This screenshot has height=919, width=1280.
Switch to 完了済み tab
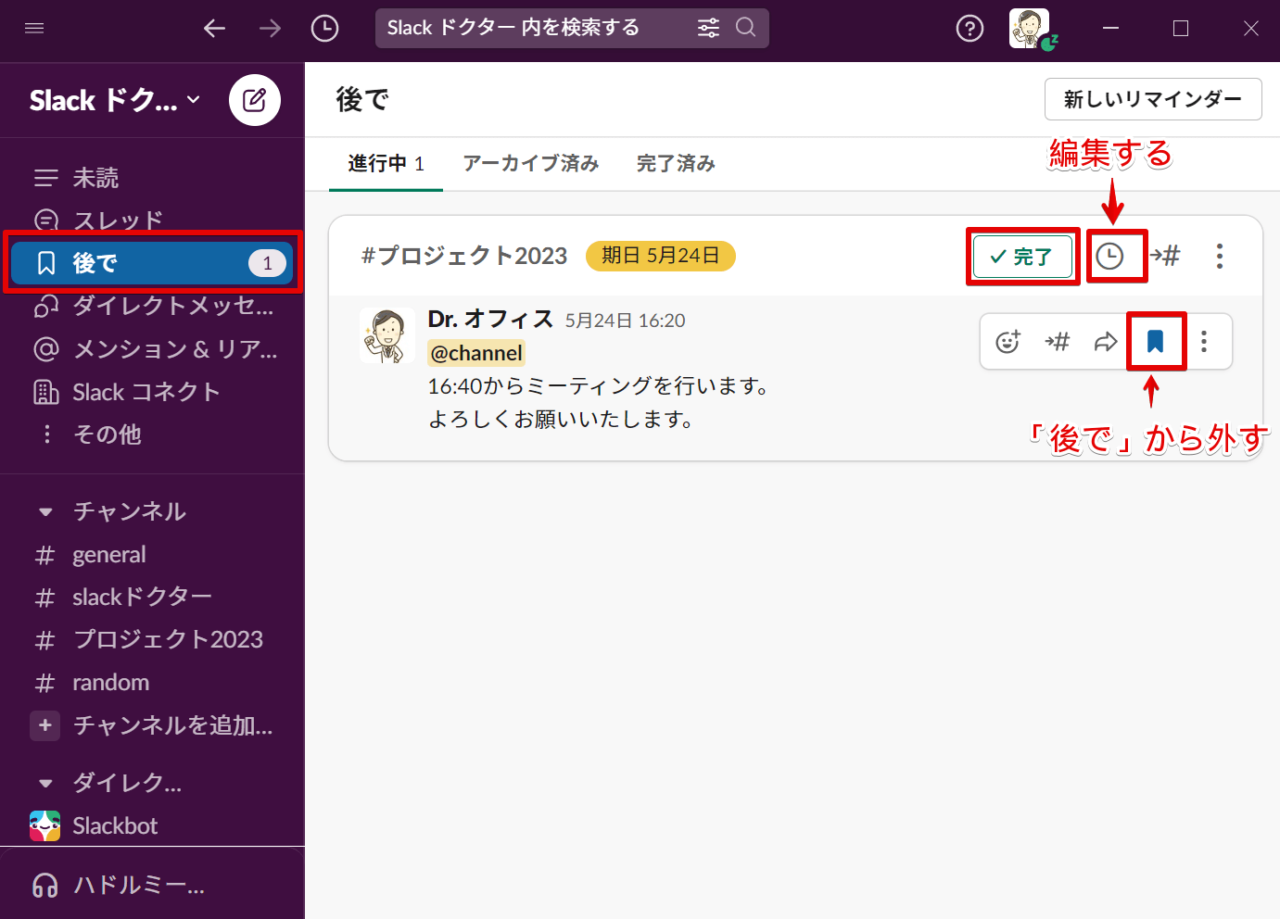[676, 163]
